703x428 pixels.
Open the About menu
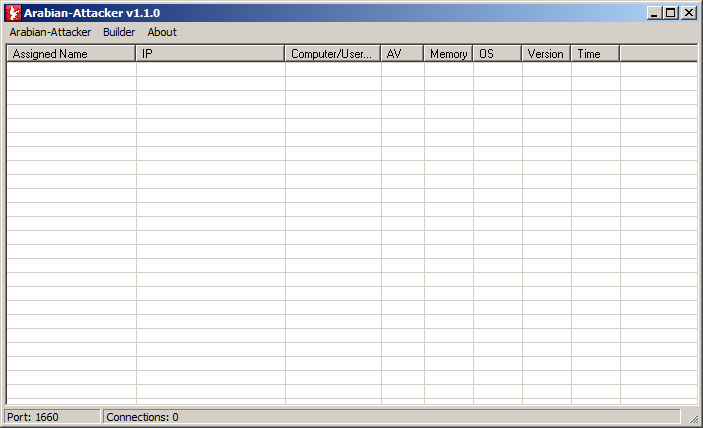coord(162,32)
